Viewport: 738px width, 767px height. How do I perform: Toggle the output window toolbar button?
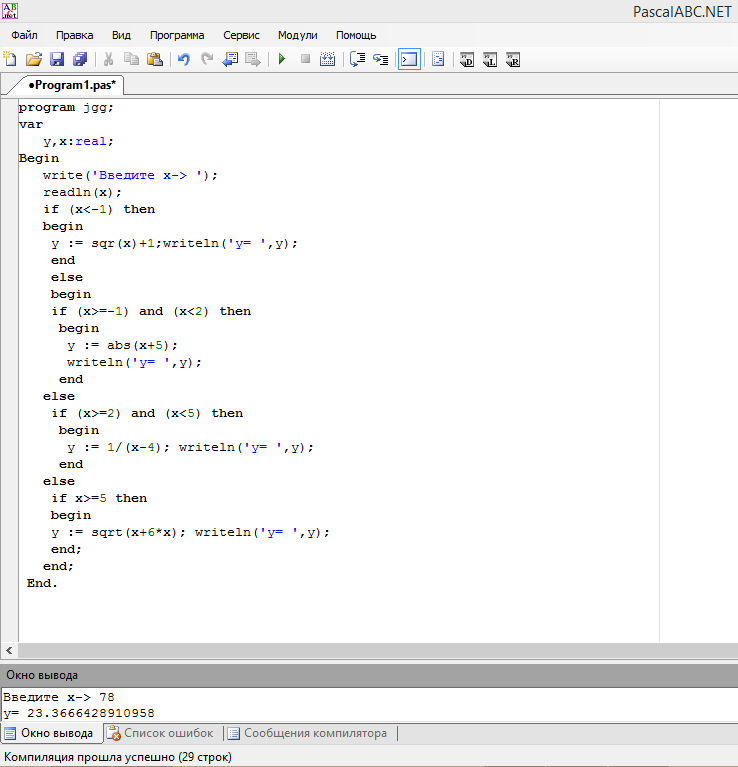pyautogui.click(x=409, y=59)
